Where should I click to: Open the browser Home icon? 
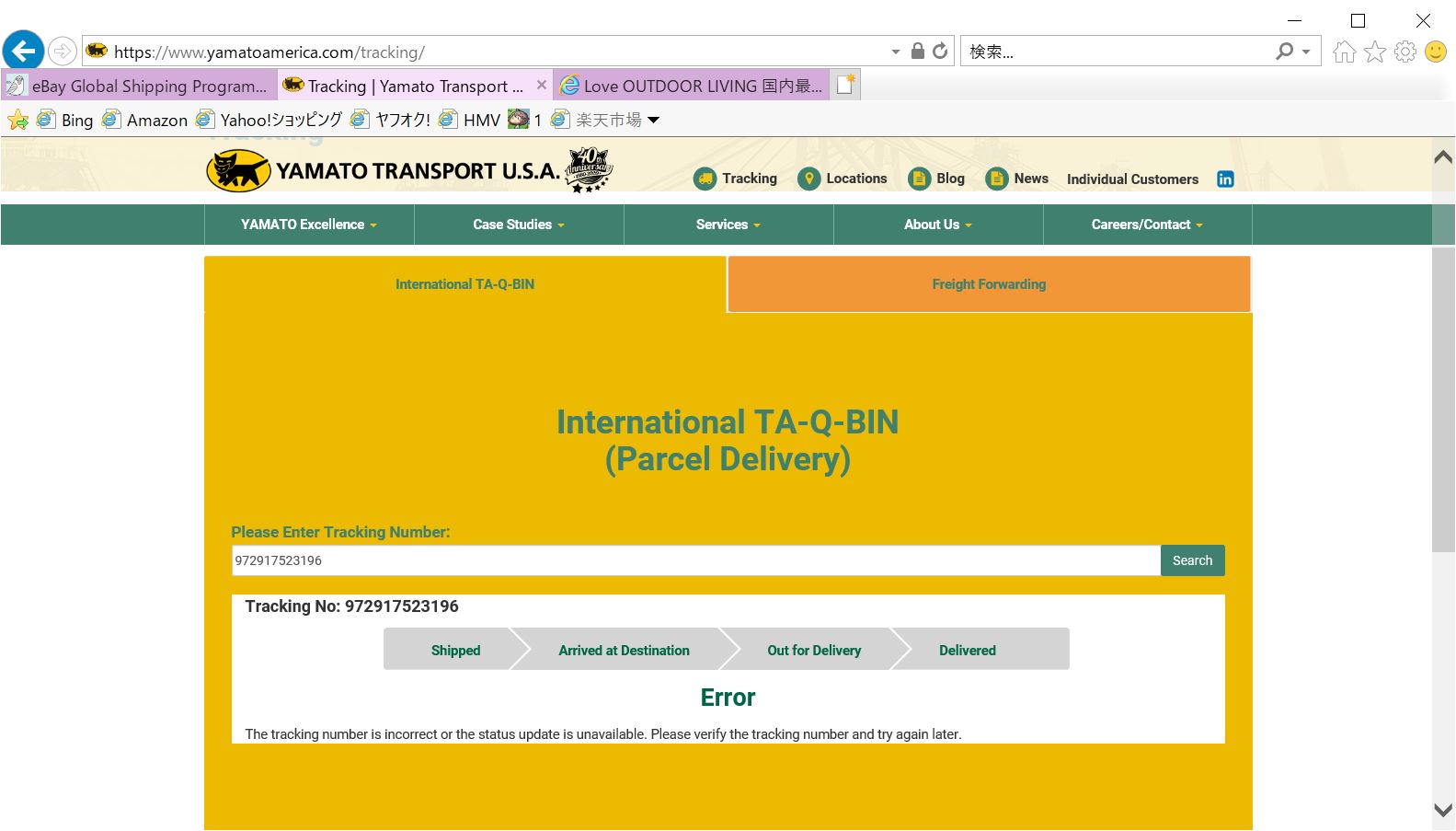click(1345, 52)
